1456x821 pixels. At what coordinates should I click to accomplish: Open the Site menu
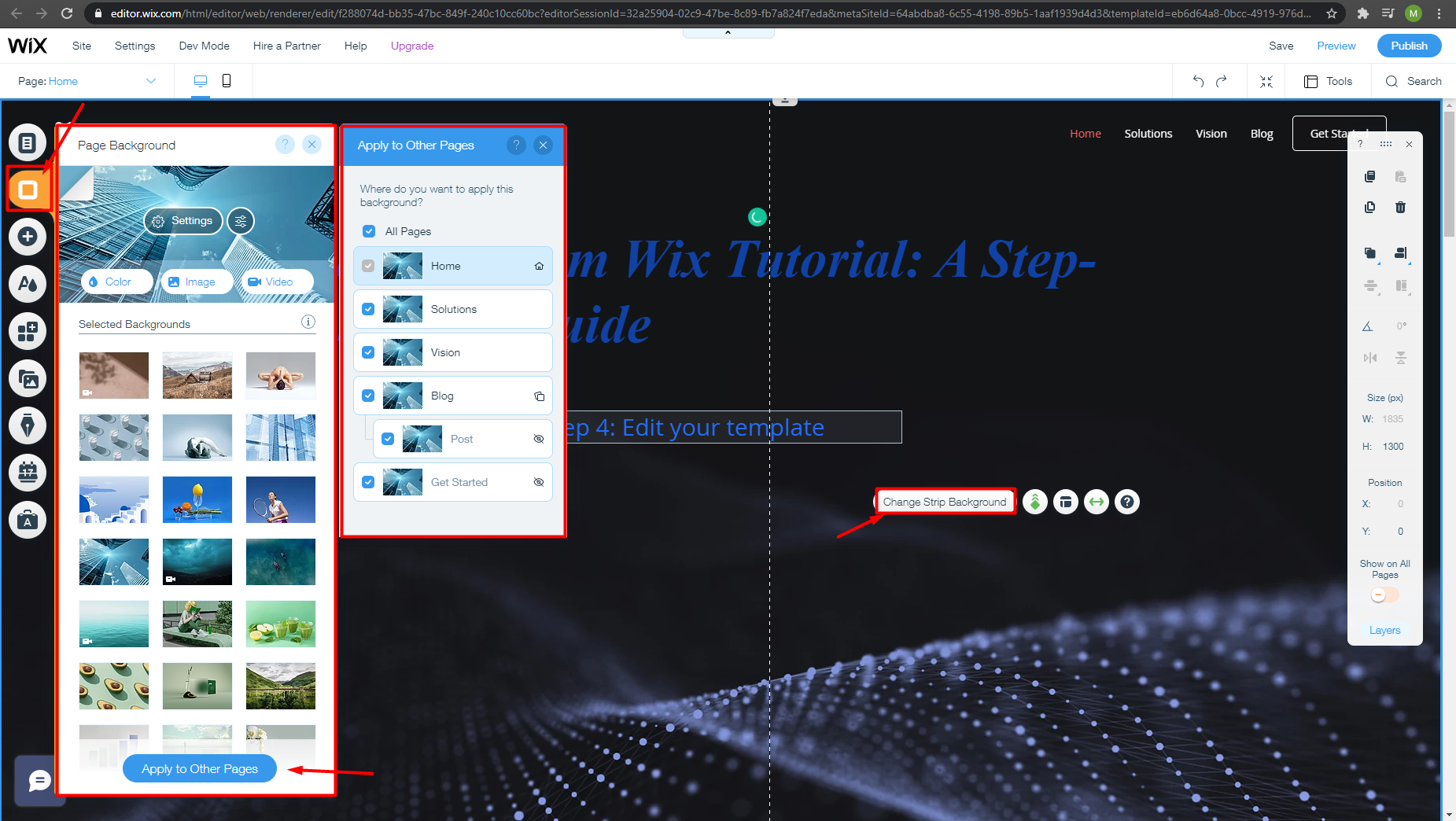point(82,46)
